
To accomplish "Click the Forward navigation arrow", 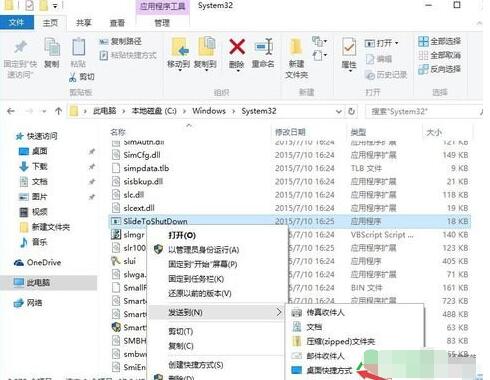I will point(29,111).
